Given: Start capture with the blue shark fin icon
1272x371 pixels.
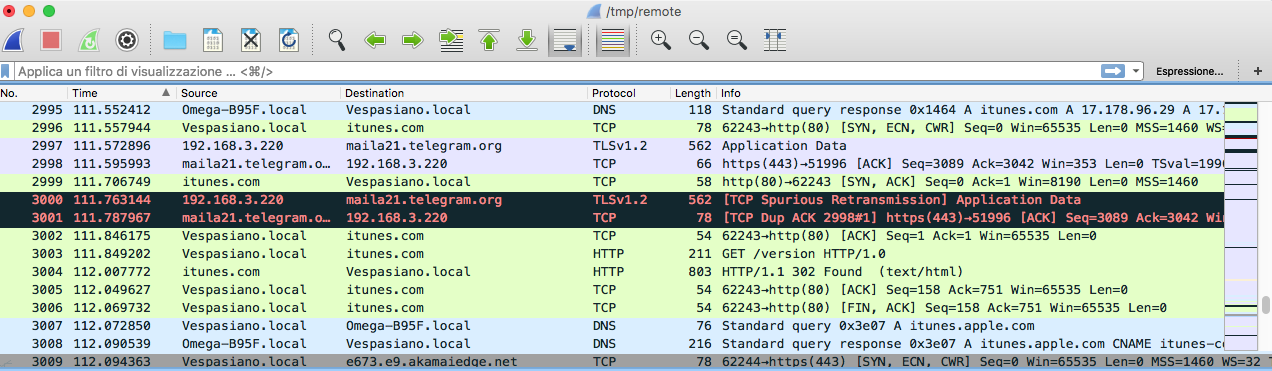Looking at the screenshot, I should (14, 40).
